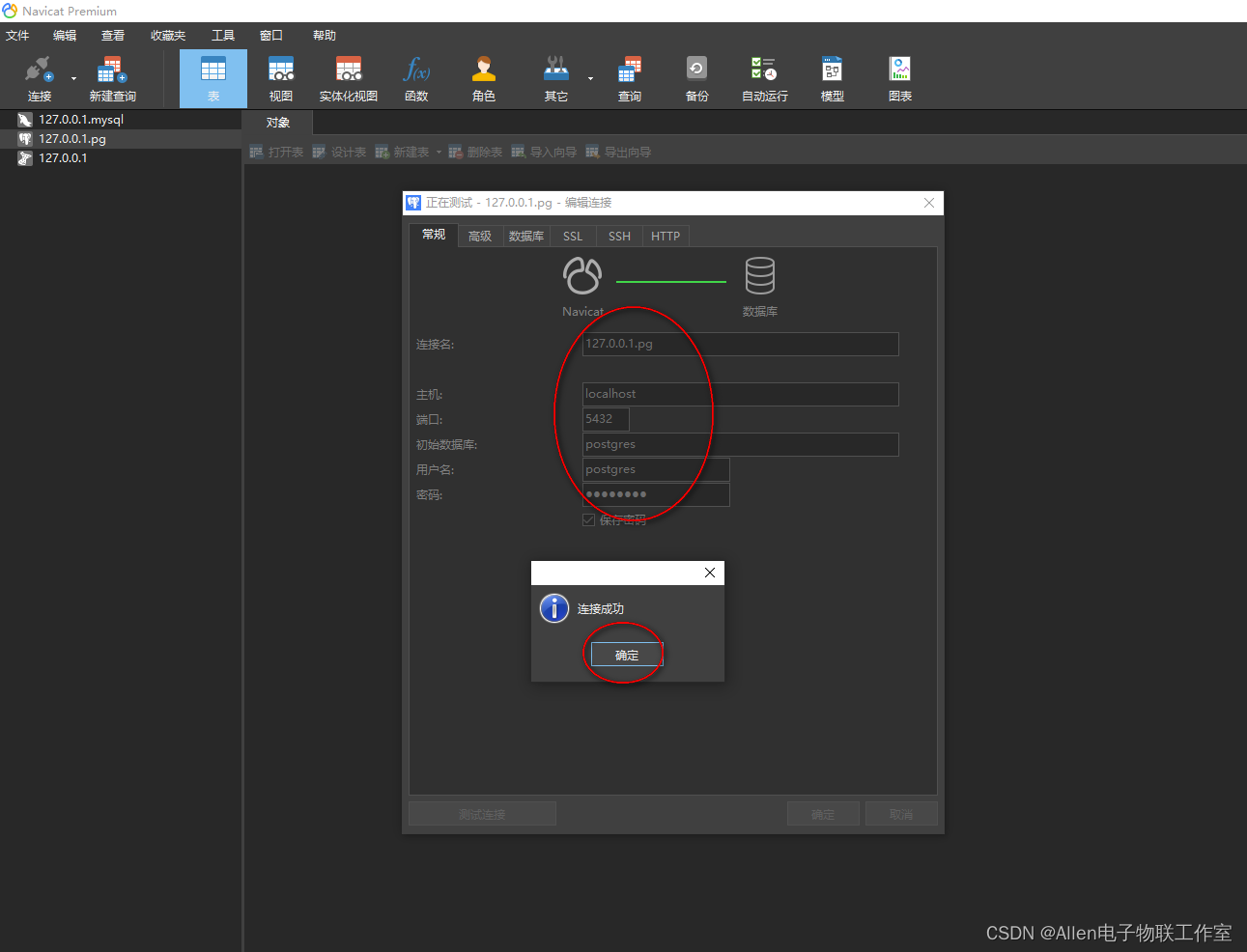
Task: Click the 取消 button in dialog
Action: (901, 814)
